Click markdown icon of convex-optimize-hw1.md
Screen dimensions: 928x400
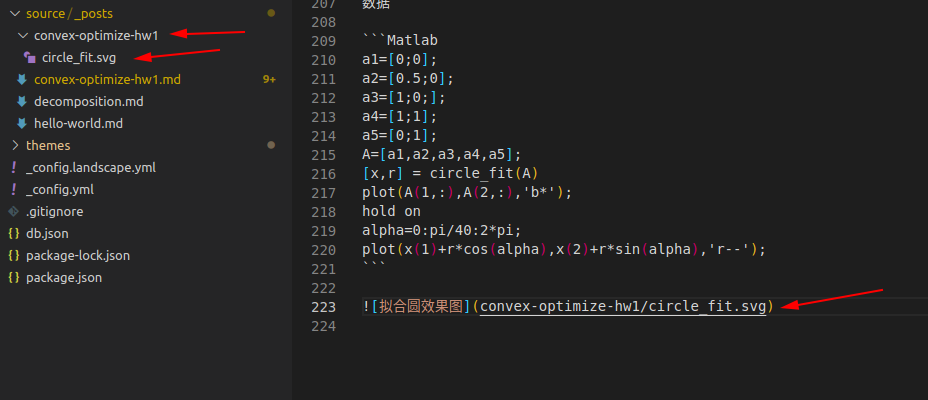tap(22, 79)
